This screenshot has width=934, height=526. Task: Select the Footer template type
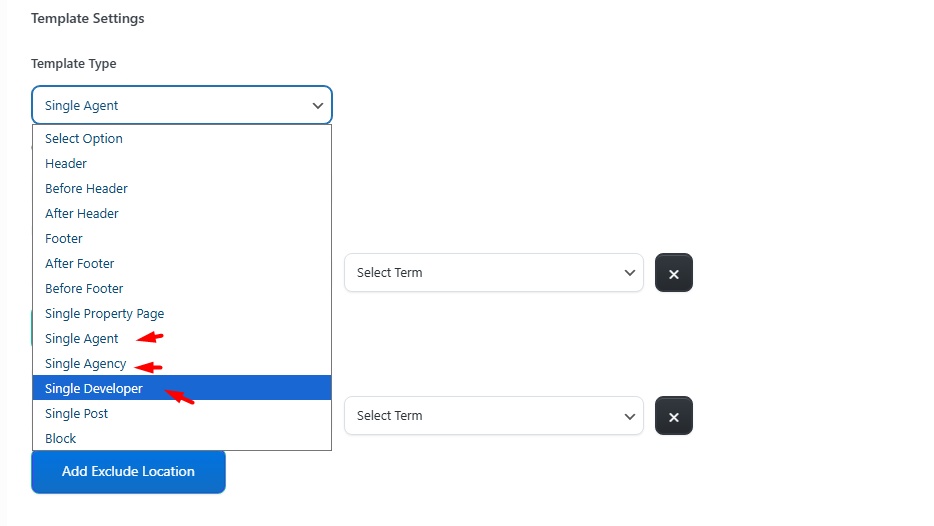[x=64, y=239]
